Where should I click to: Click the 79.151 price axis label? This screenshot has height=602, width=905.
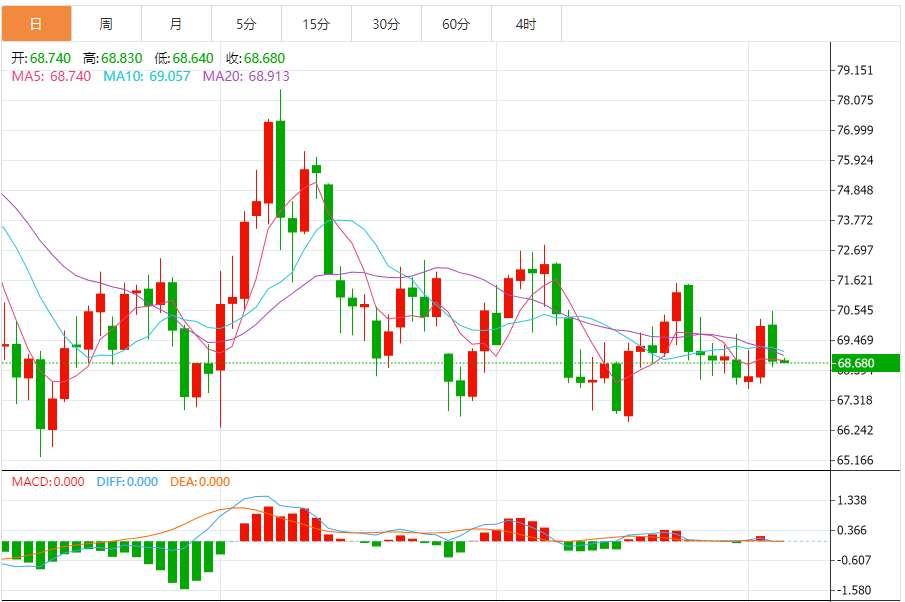855,70
